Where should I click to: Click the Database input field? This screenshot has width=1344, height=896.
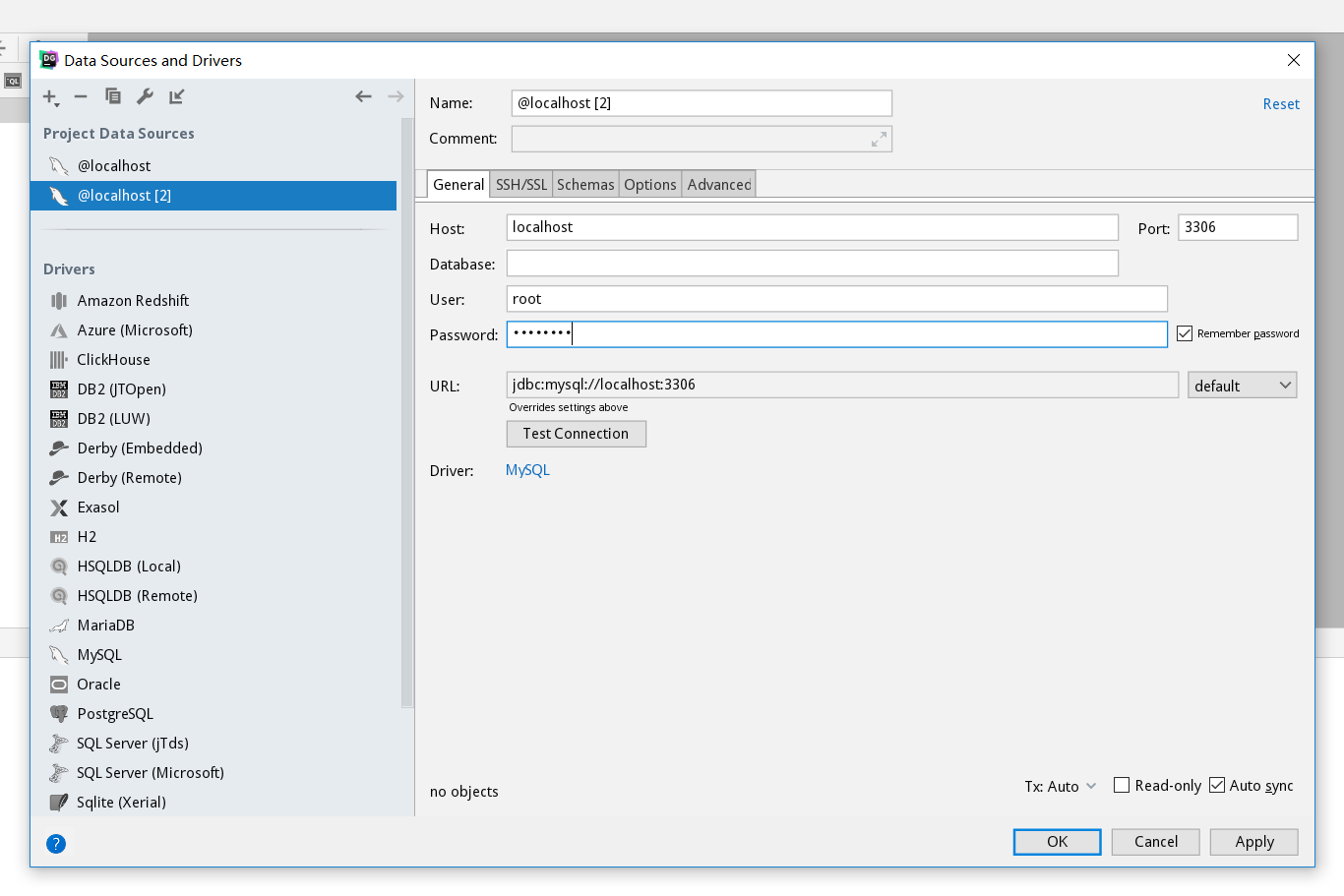pyautogui.click(x=813, y=264)
